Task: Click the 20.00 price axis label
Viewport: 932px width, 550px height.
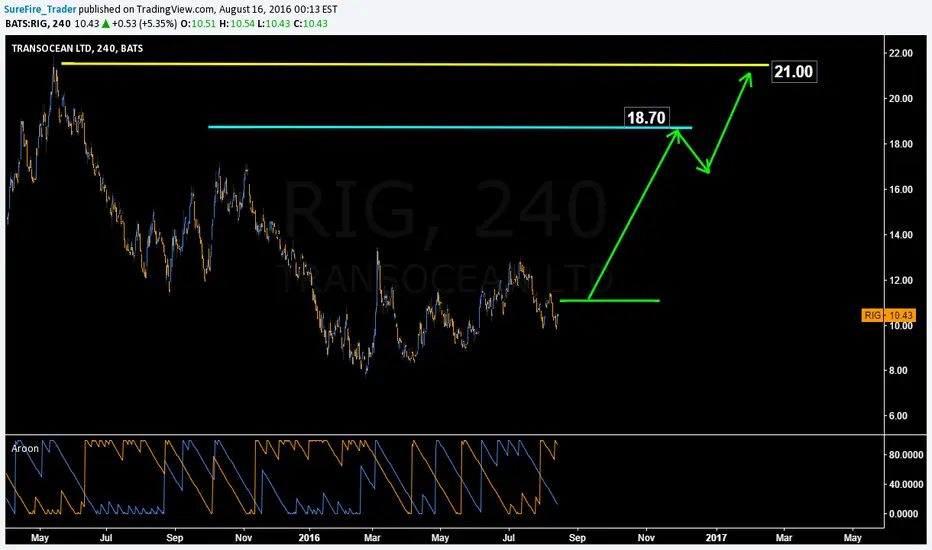Action: pyautogui.click(x=900, y=99)
